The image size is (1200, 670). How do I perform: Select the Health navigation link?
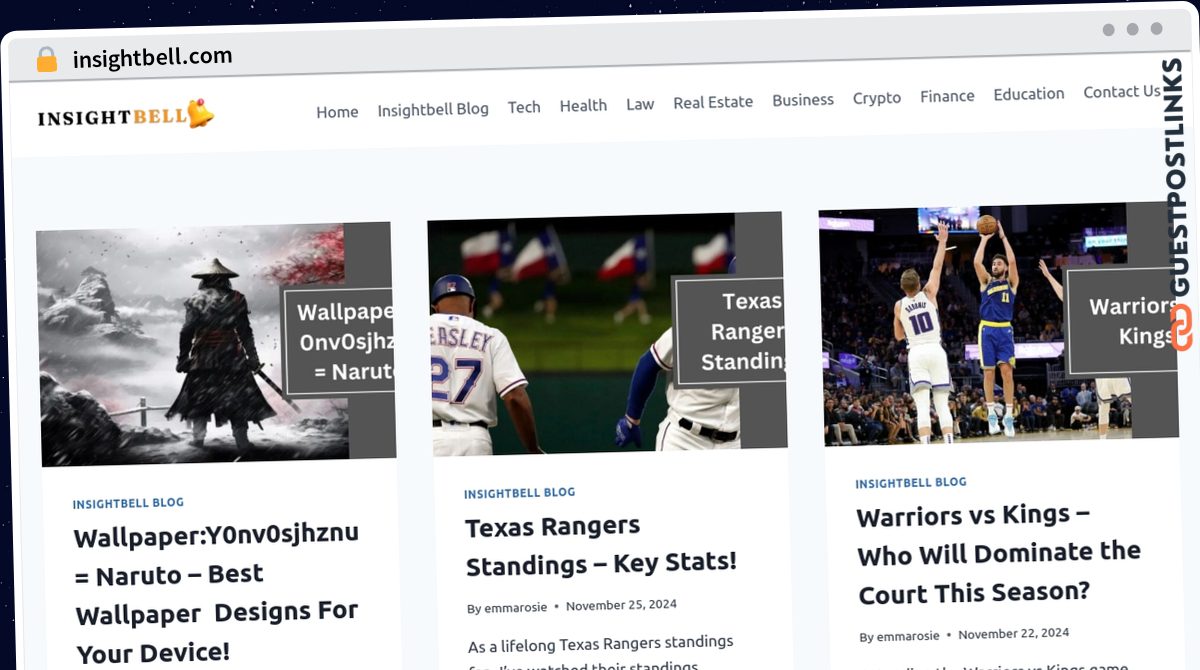(x=583, y=105)
